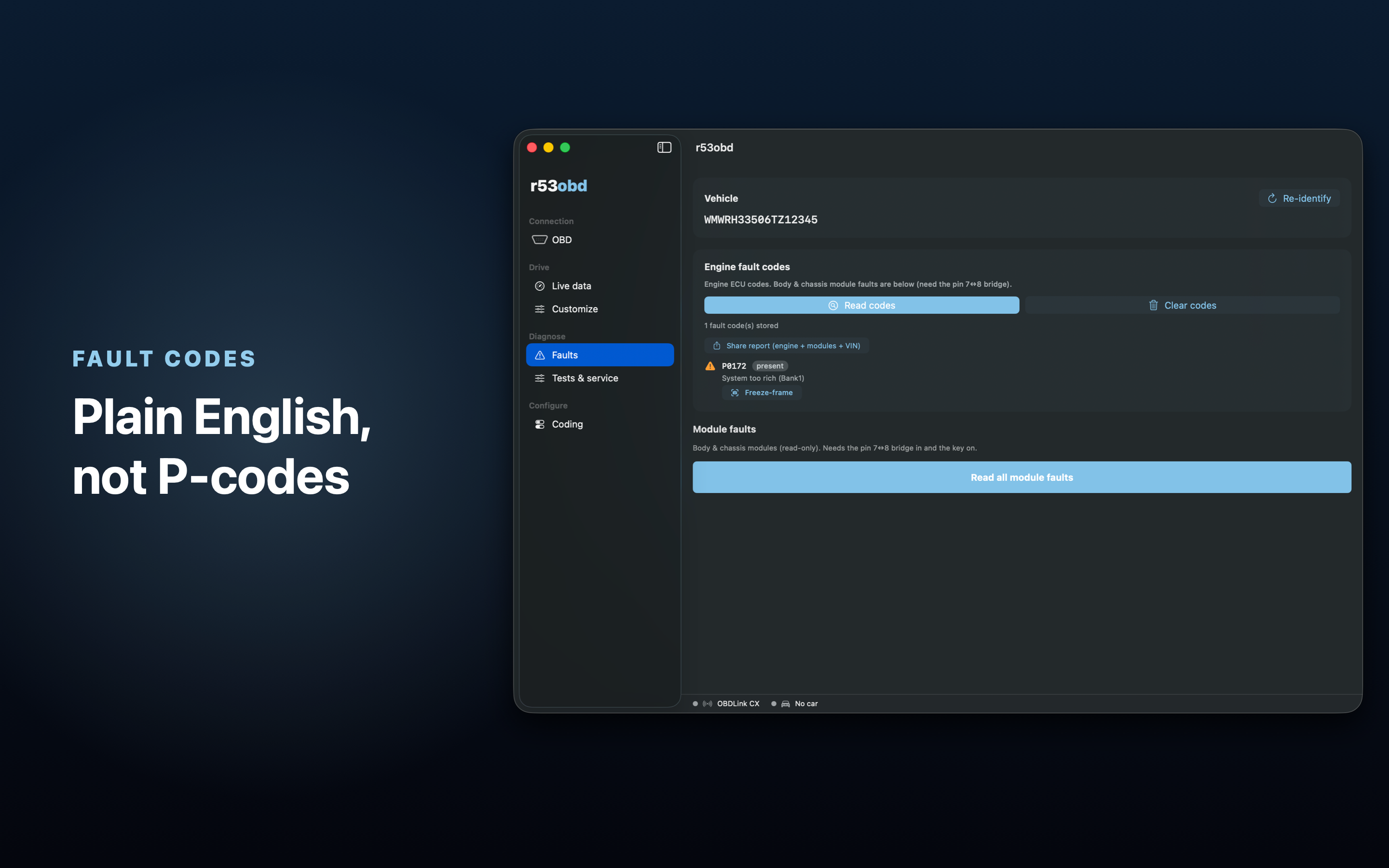Click Read all module faults button
The image size is (1389, 868).
tap(1021, 477)
